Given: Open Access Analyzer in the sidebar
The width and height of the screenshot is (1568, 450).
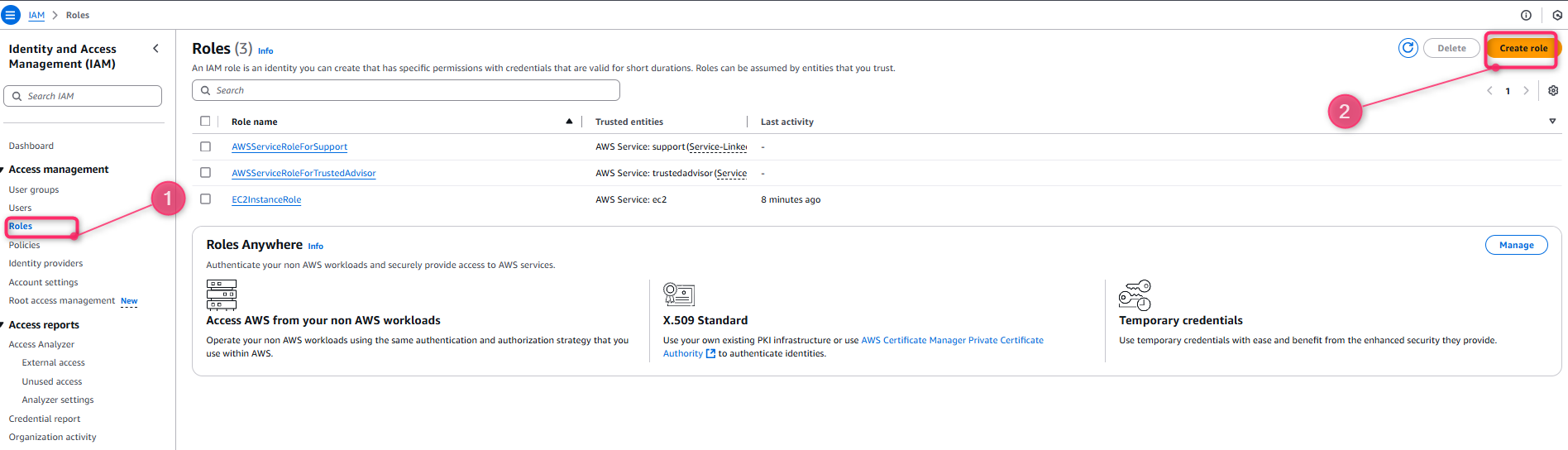Looking at the screenshot, I should tap(41, 345).
